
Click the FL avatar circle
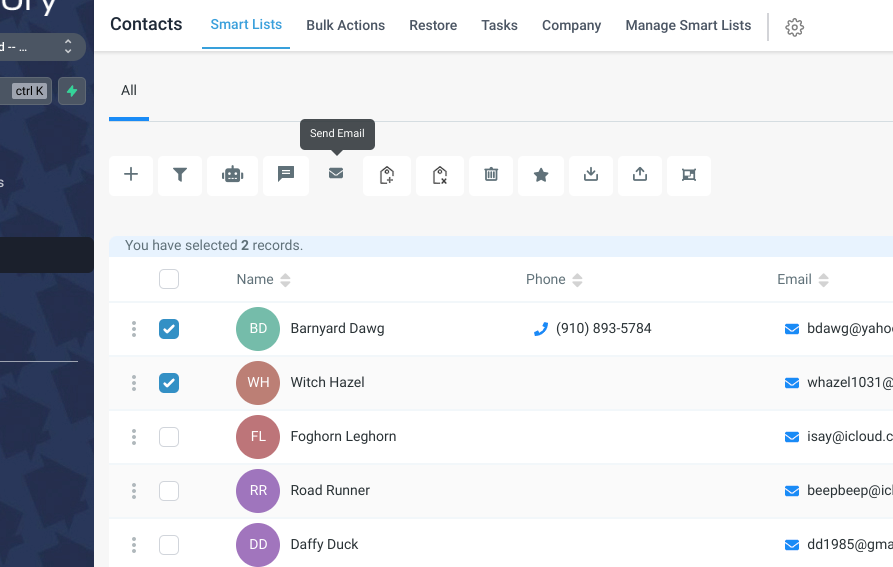[x=258, y=437]
